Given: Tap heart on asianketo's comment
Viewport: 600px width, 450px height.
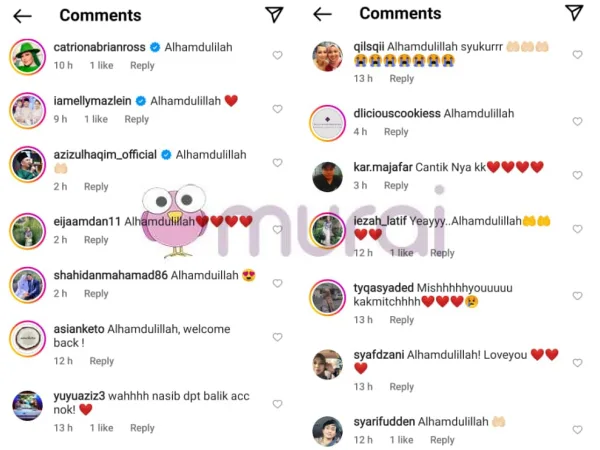Looking at the screenshot, I should [x=277, y=337].
